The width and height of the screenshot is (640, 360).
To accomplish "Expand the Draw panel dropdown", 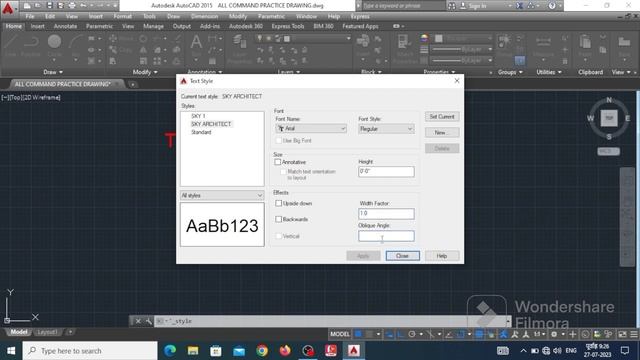I will (53, 72).
